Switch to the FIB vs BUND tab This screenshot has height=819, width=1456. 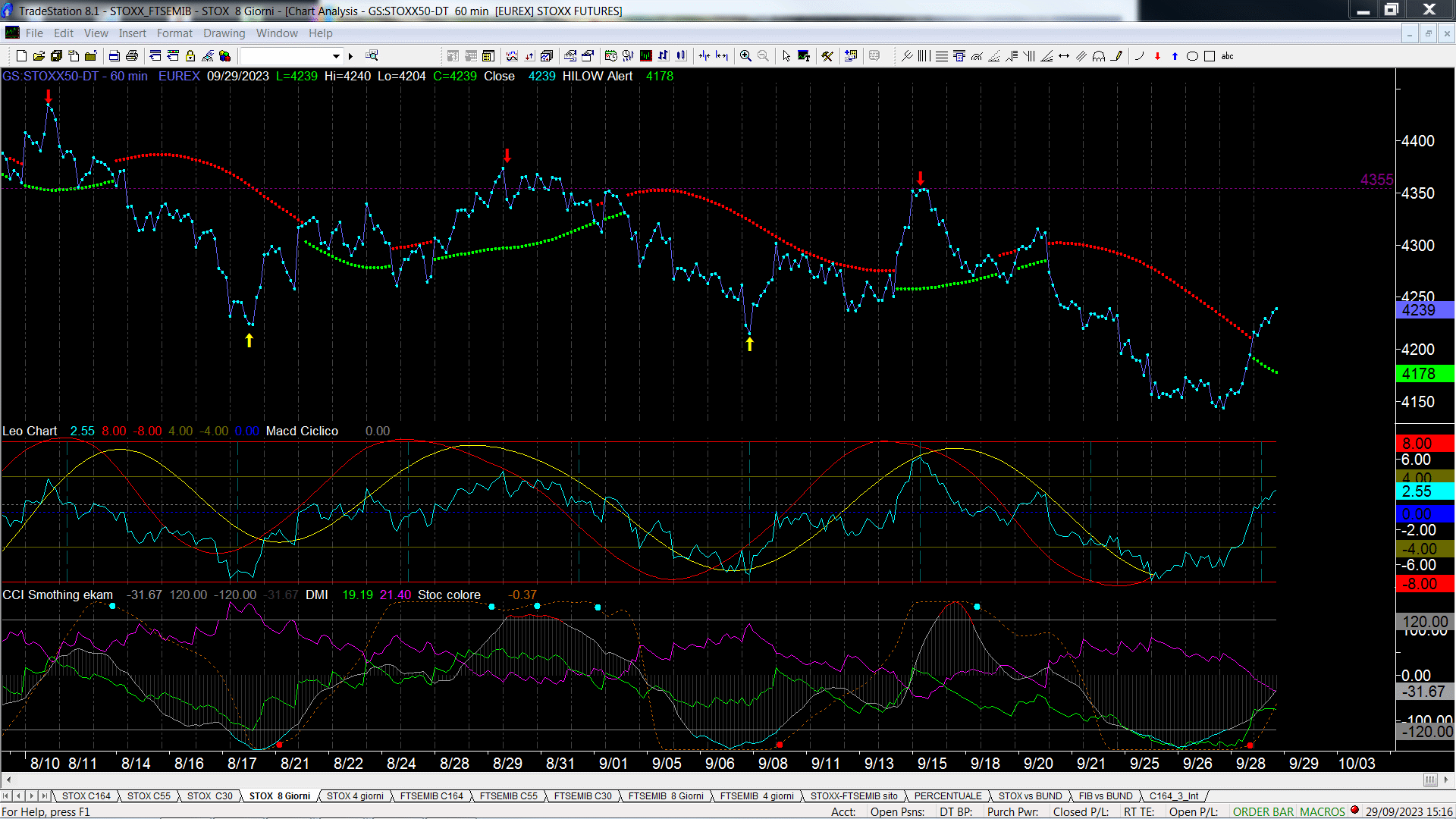click(x=1106, y=796)
